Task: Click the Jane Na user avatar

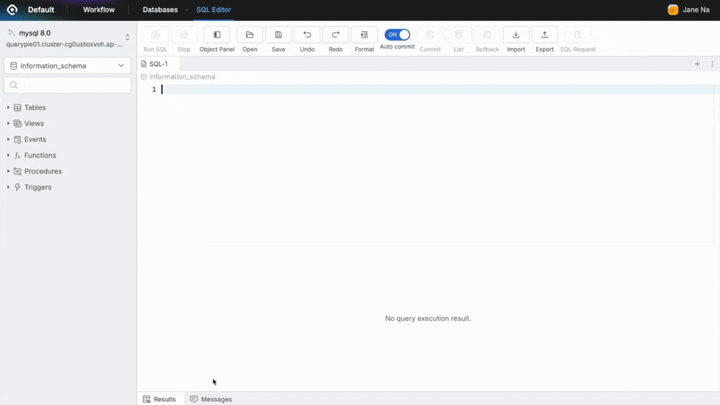Action: click(x=673, y=10)
